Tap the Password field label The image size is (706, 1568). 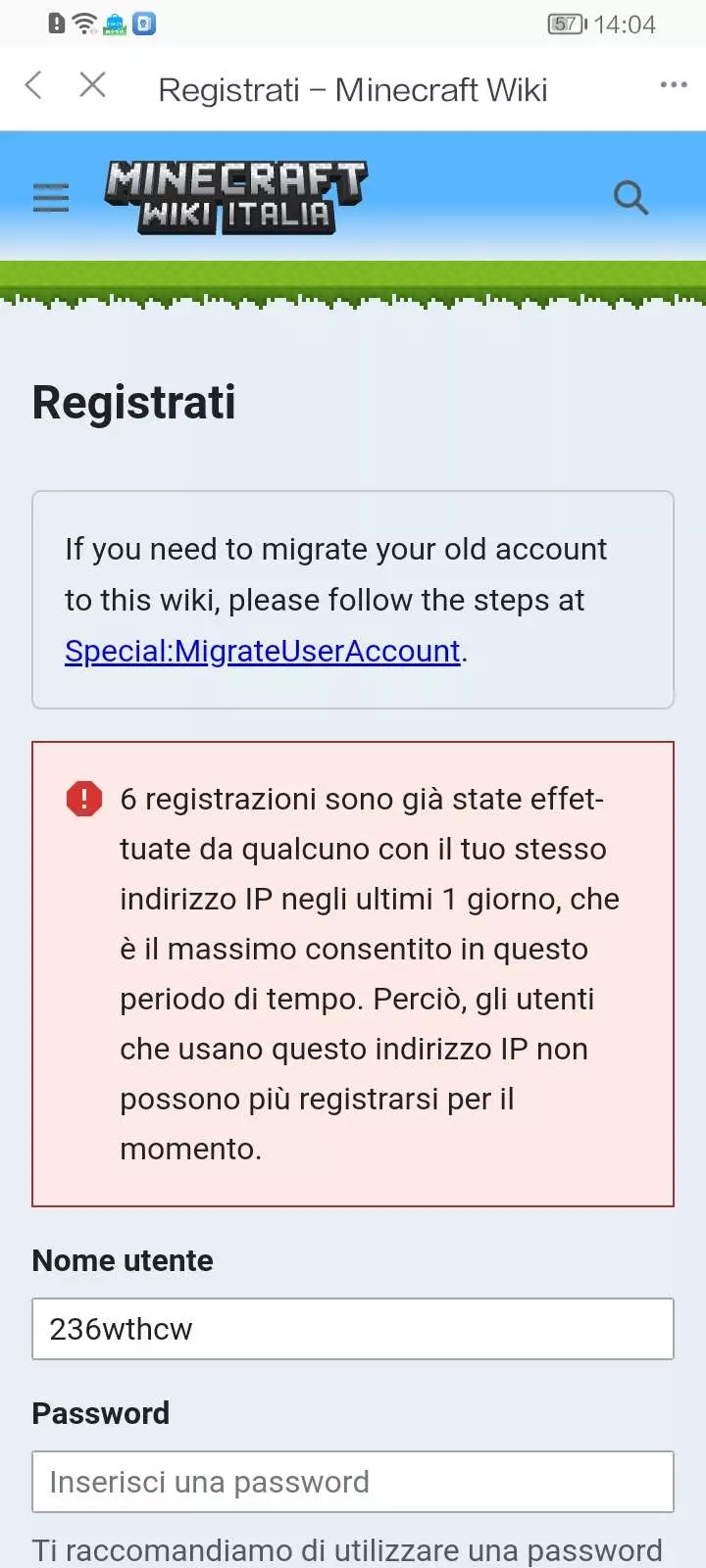101,1413
